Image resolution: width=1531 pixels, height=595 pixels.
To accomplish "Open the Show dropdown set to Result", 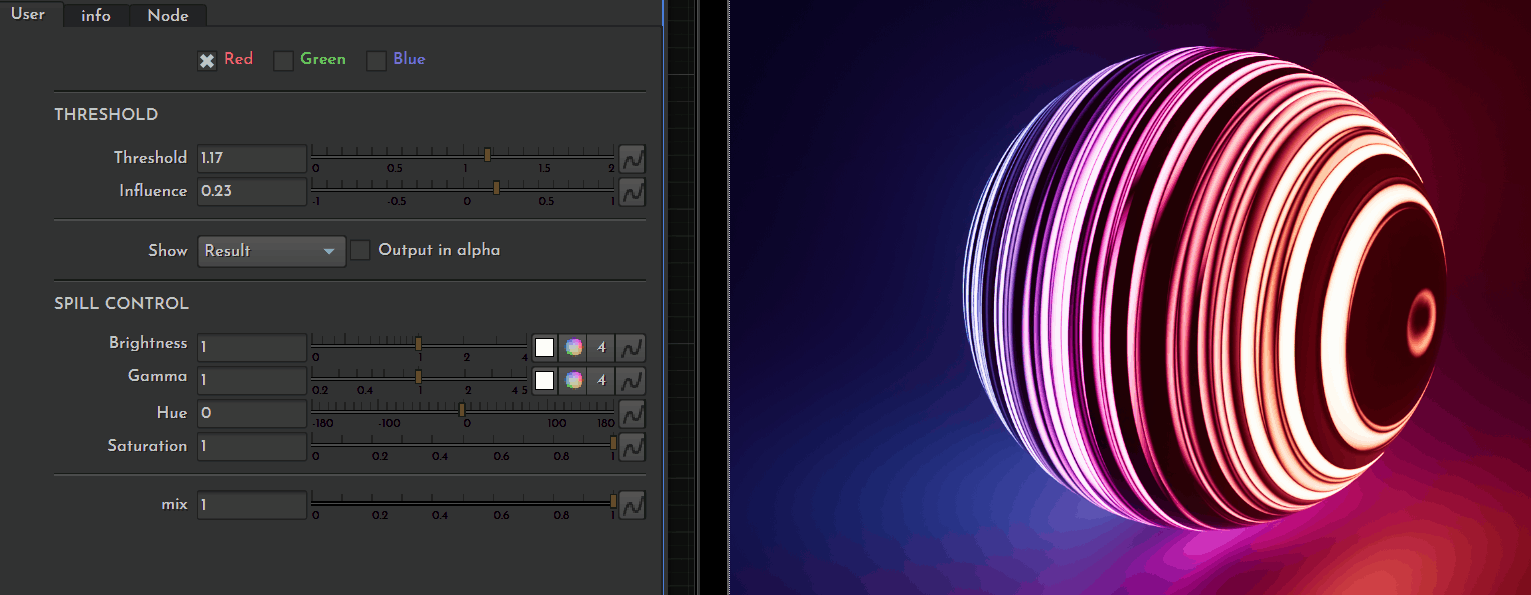I will coord(271,251).
